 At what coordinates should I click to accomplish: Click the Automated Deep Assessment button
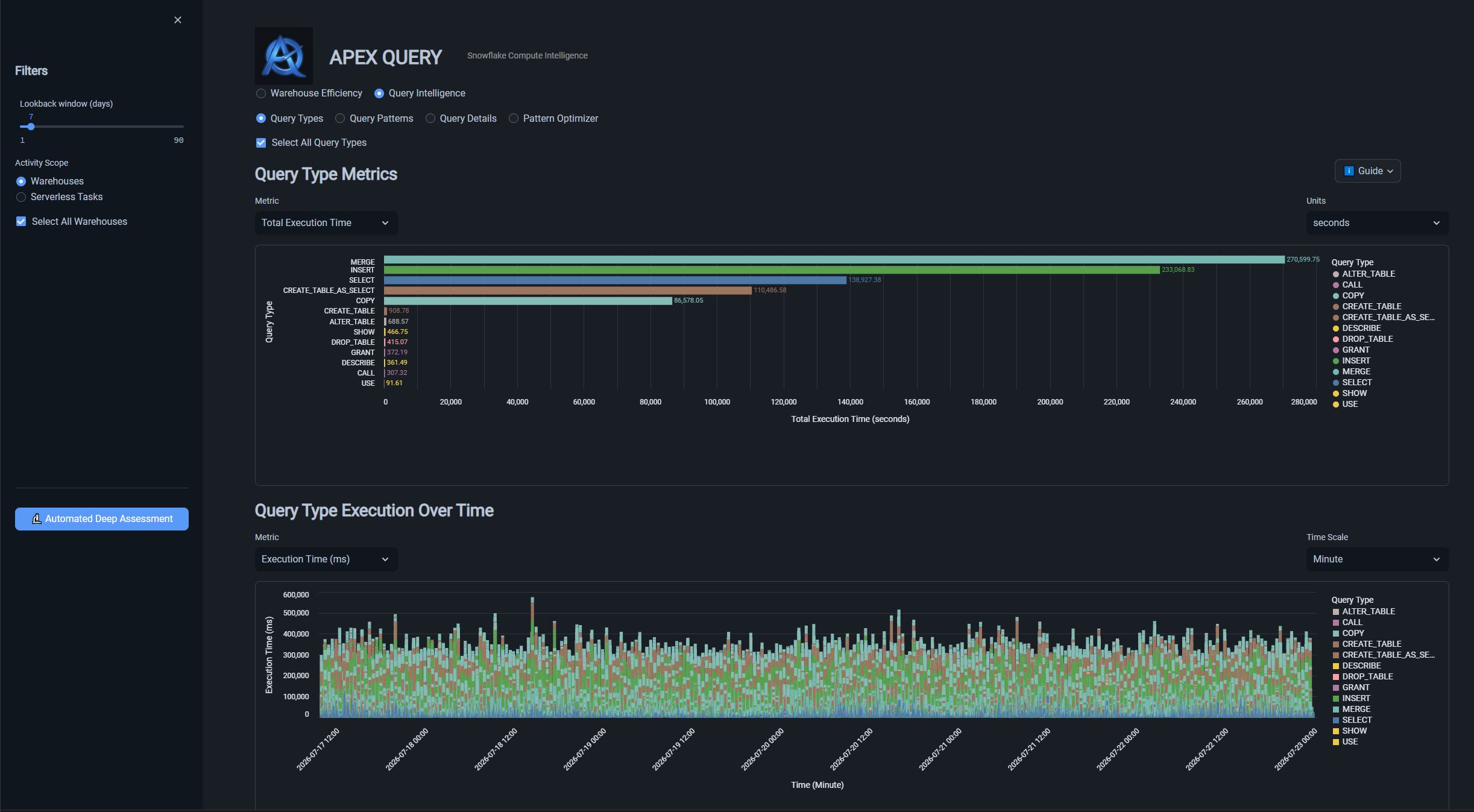tap(102, 519)
